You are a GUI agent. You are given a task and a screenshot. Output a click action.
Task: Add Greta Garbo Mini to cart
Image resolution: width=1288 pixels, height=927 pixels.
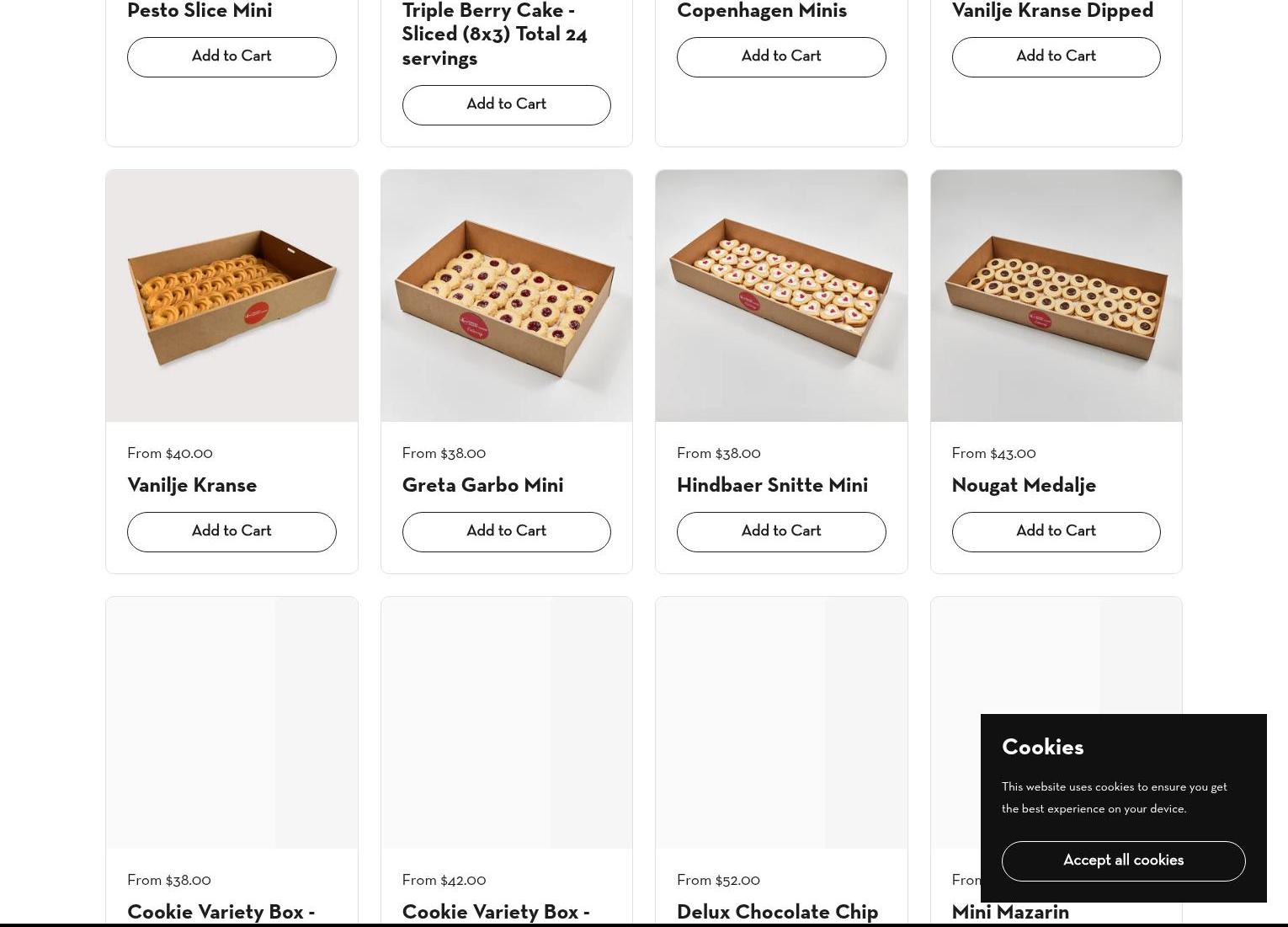(506, 532)
